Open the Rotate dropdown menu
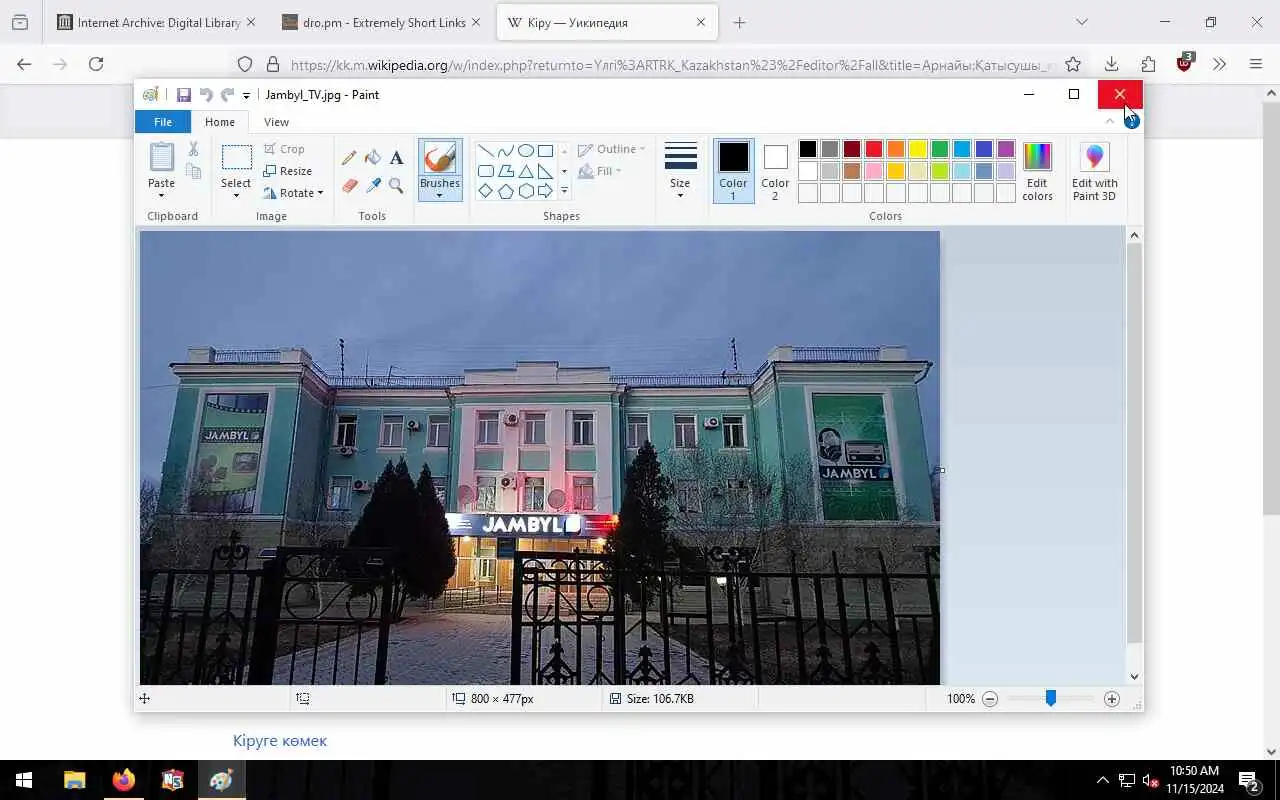The height and width of the screenshot is (800, 1280). pyautogui.click(x=294, y=193)
